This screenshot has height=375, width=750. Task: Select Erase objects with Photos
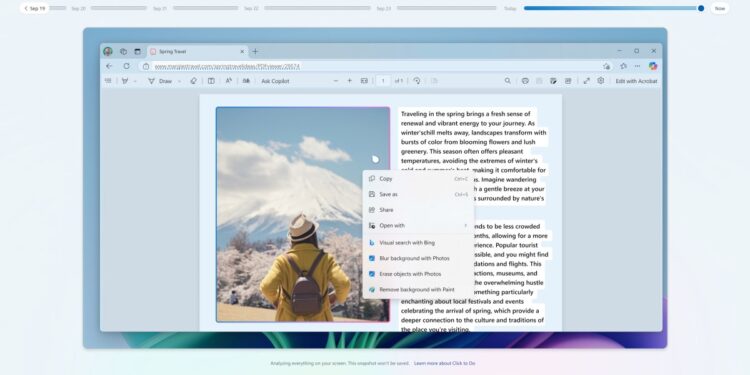[x=418, y=274]
